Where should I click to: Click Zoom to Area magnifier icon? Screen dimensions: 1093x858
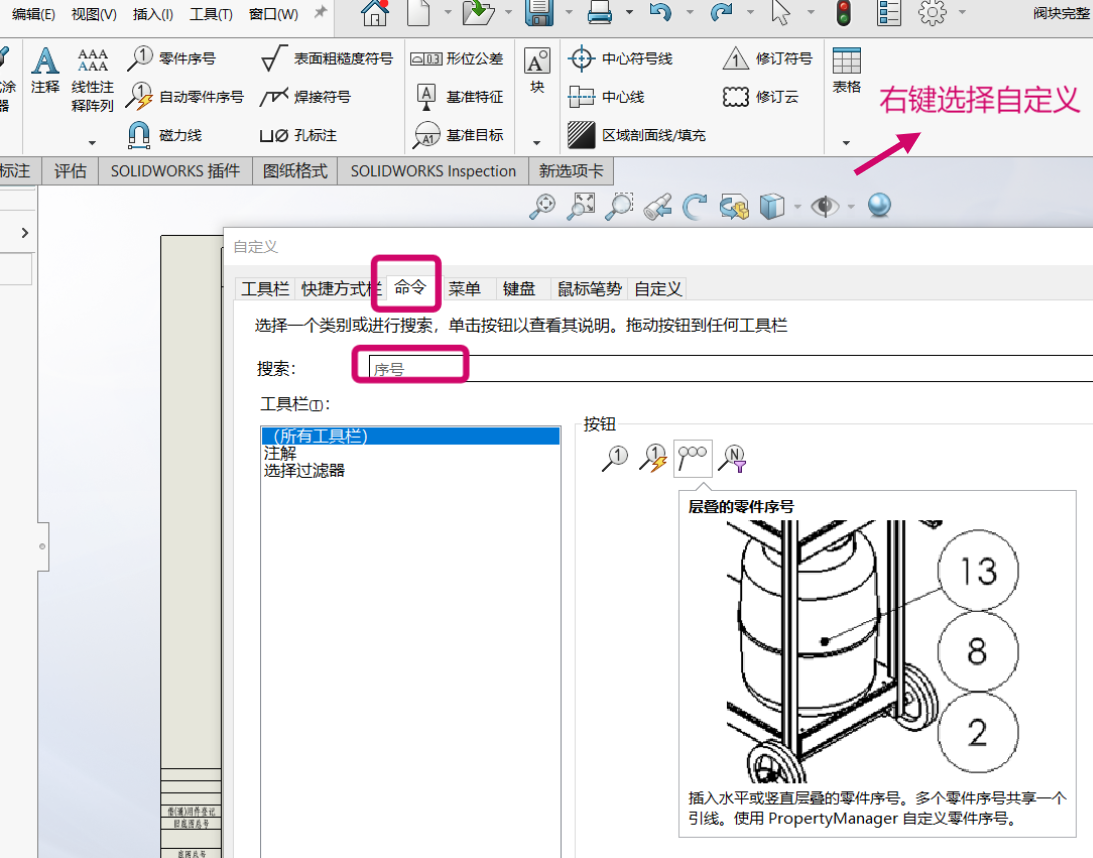619,206
